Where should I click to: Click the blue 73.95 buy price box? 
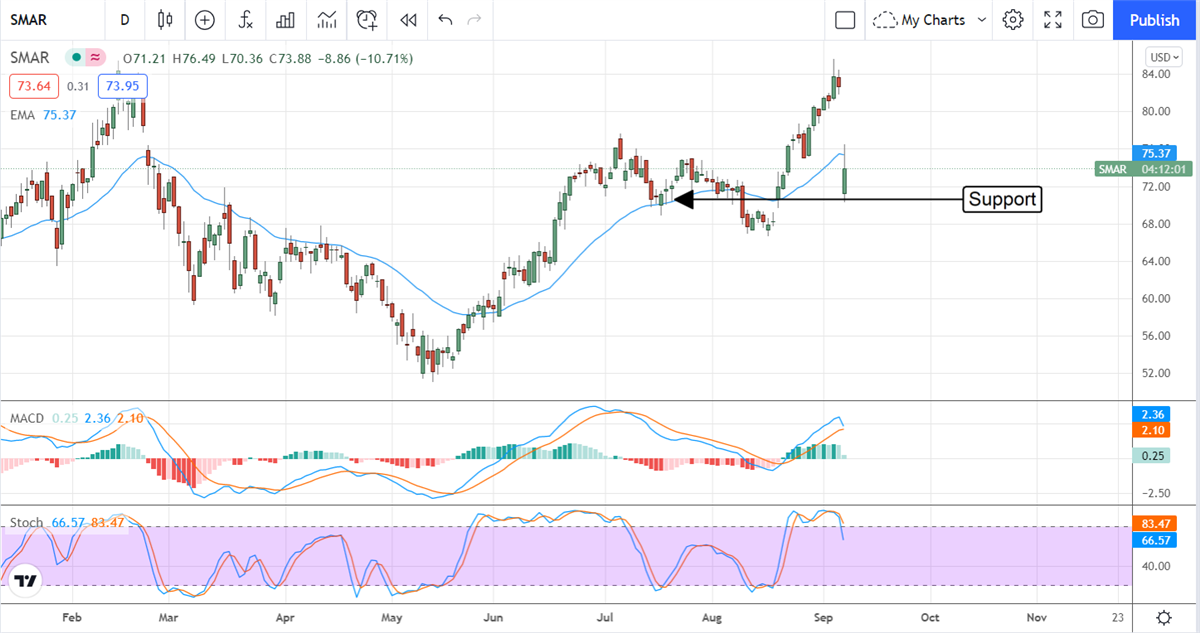[122, 86]
